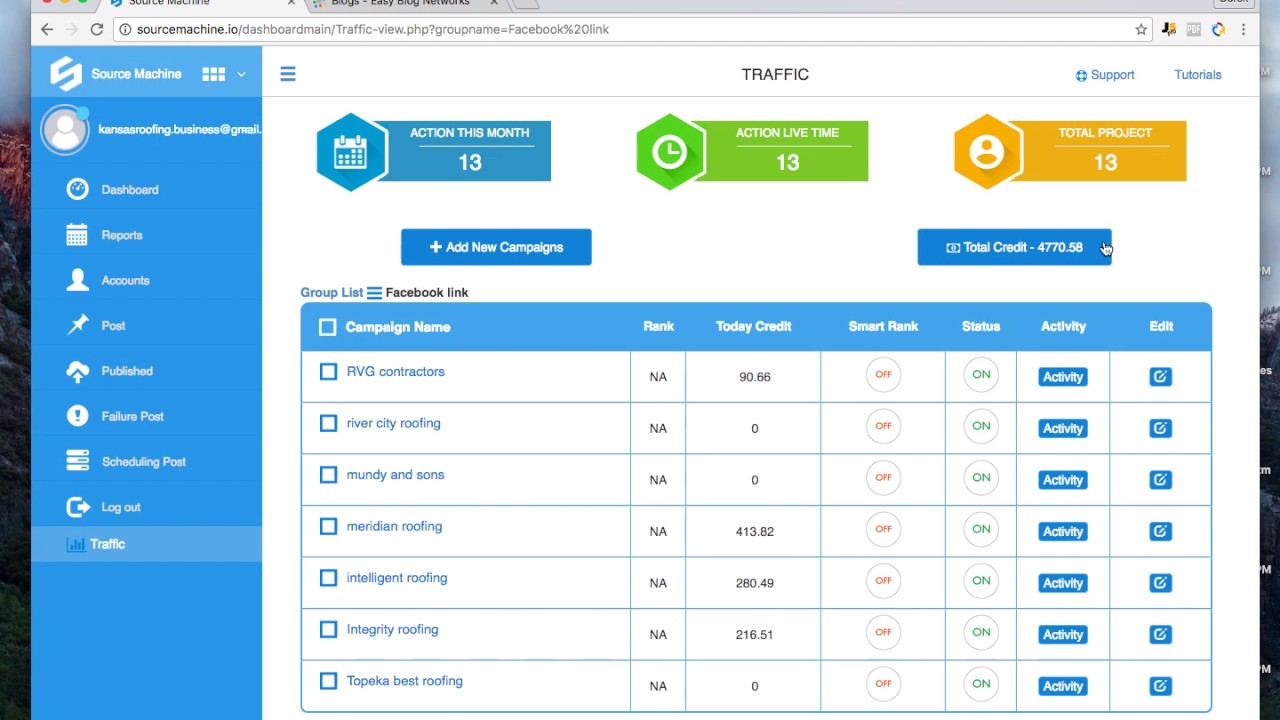Toggle Smart Rank for meridian roofing
The image size is (1280, 720).
883,529
